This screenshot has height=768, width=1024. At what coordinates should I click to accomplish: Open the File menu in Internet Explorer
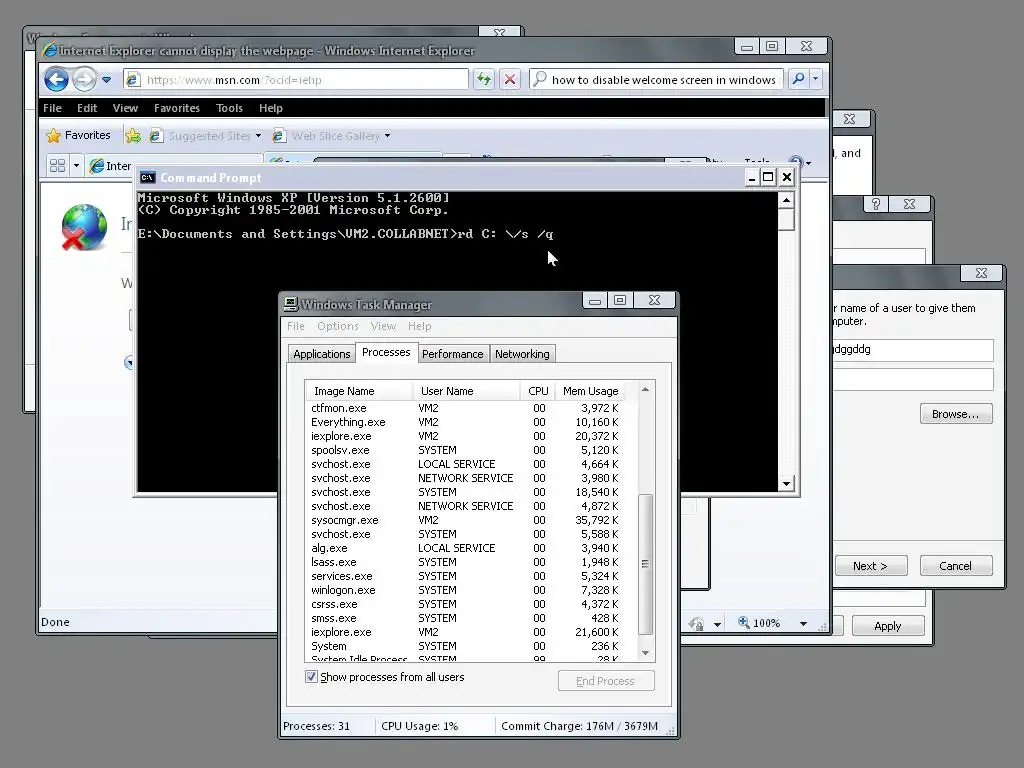[52, 108]
